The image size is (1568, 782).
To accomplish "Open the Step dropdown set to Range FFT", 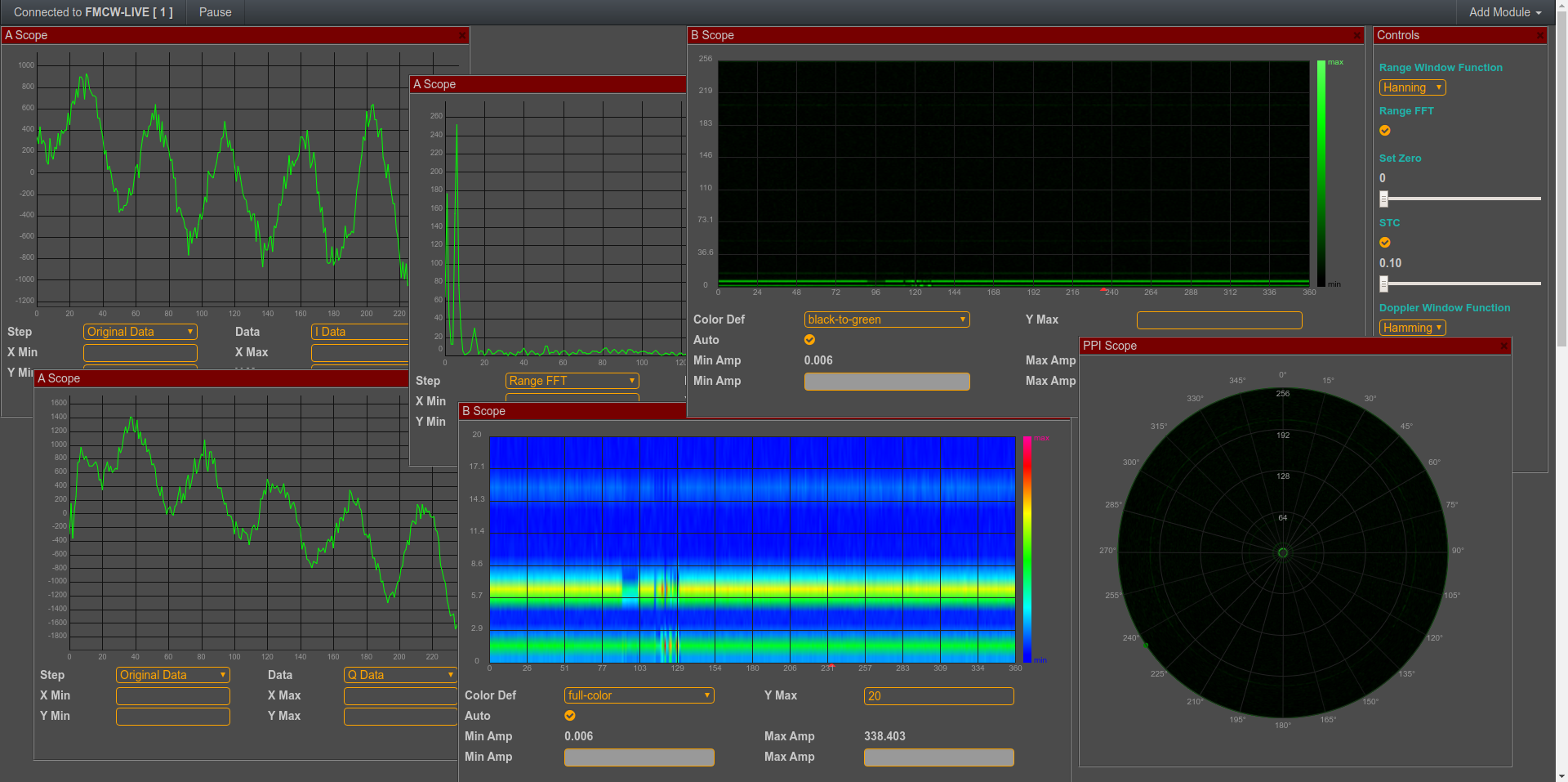I will 571,381.
